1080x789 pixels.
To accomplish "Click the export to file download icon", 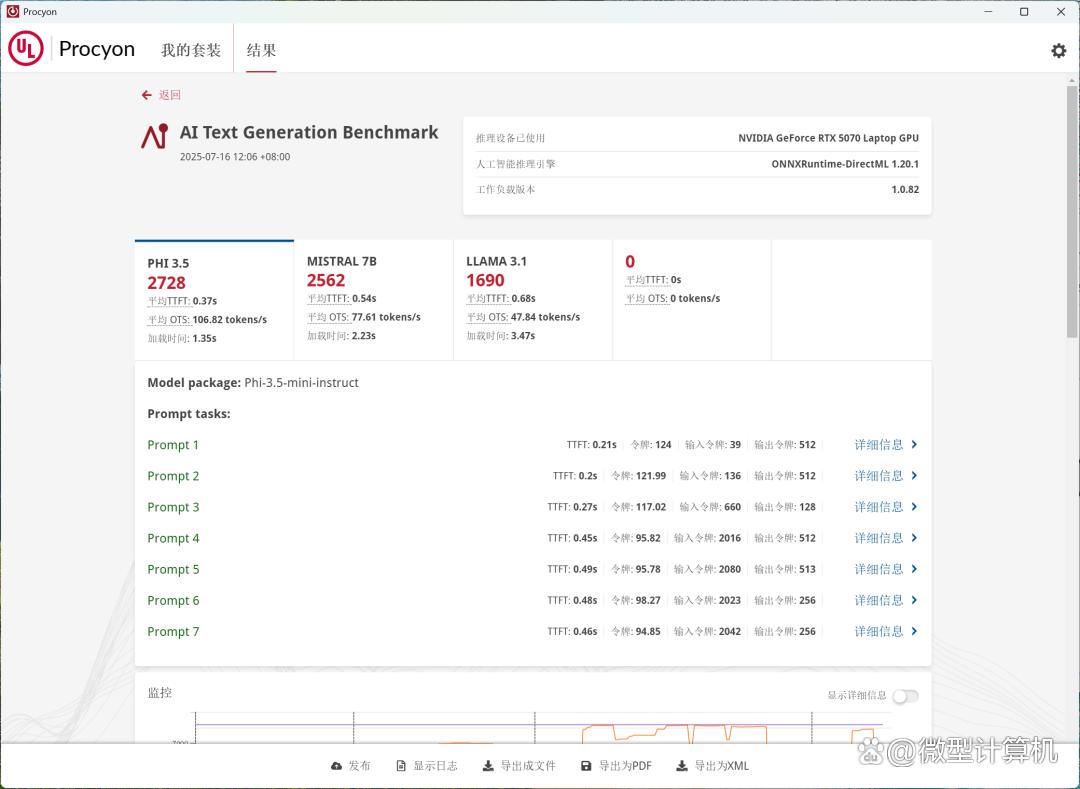I will pyautogui.click(x=488, y=766).
